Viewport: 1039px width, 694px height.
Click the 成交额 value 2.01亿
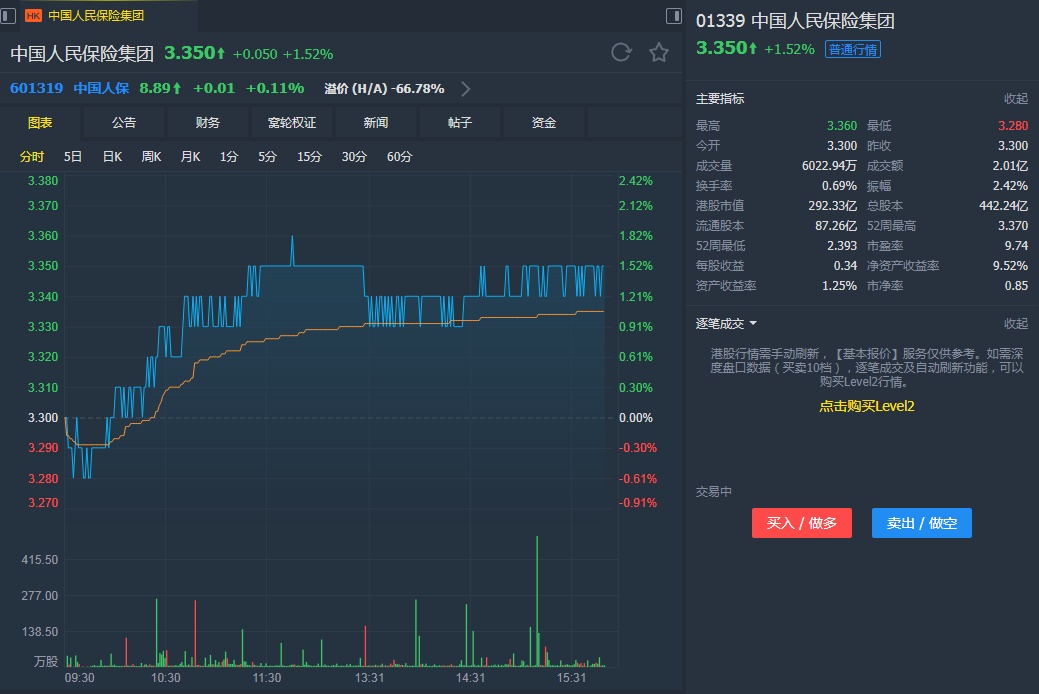click(x=1010, y=166)
